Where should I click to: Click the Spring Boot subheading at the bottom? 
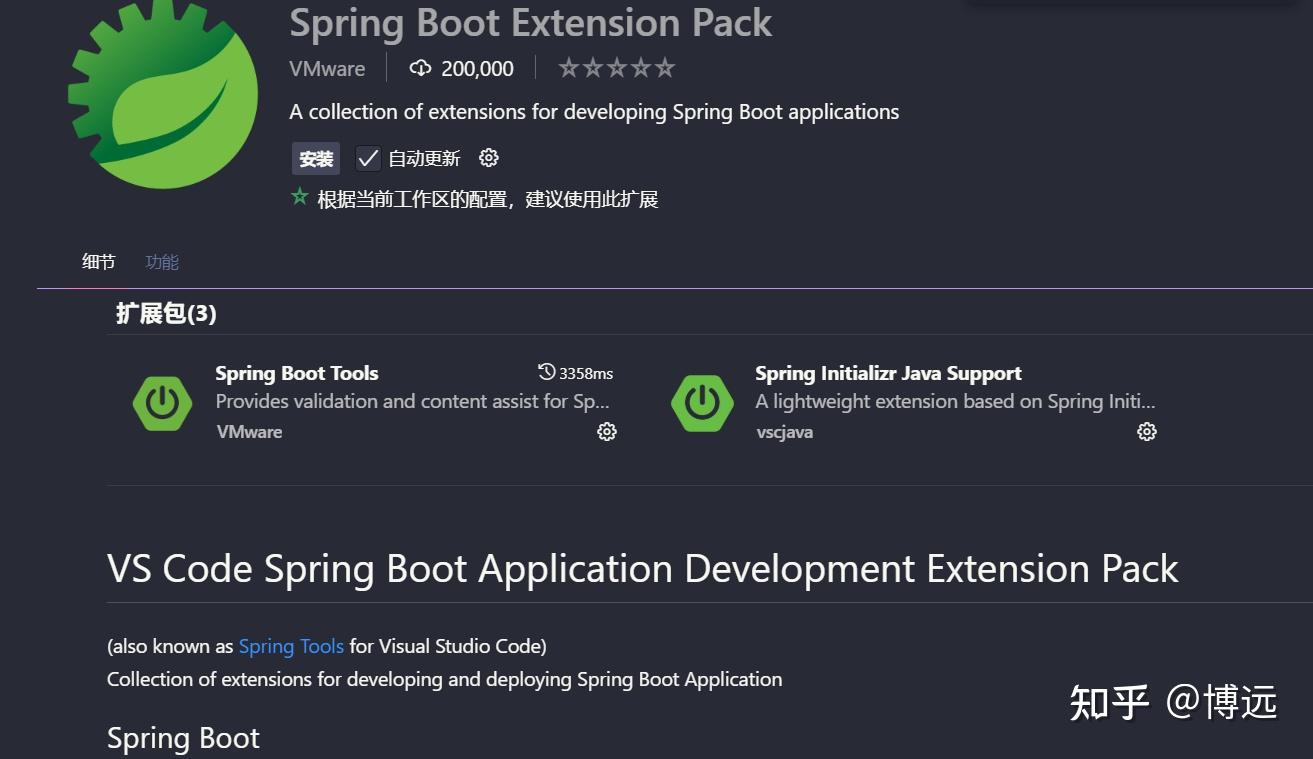click(x=183, y=738)
